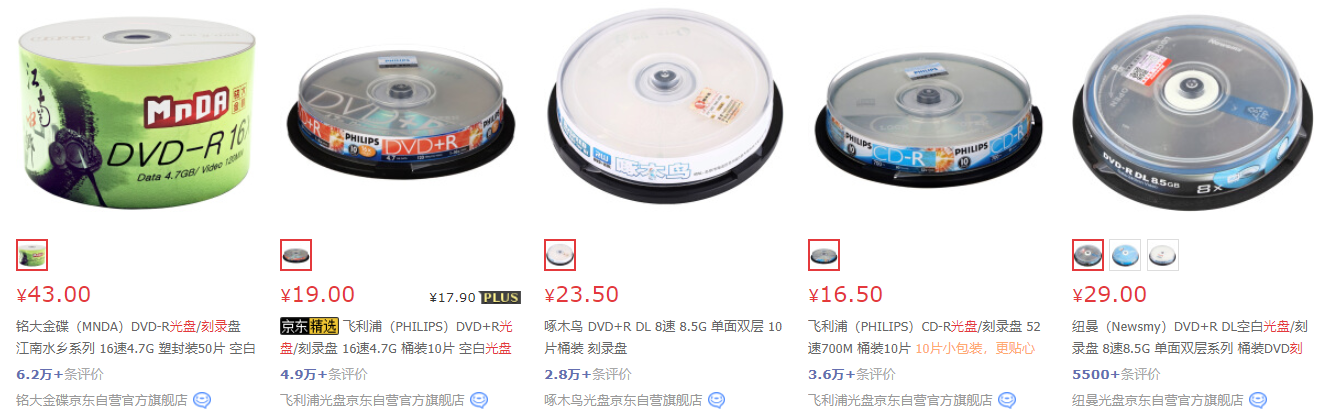Open chat icon beside 纽曼光盘 store

tap(1257, 400)
